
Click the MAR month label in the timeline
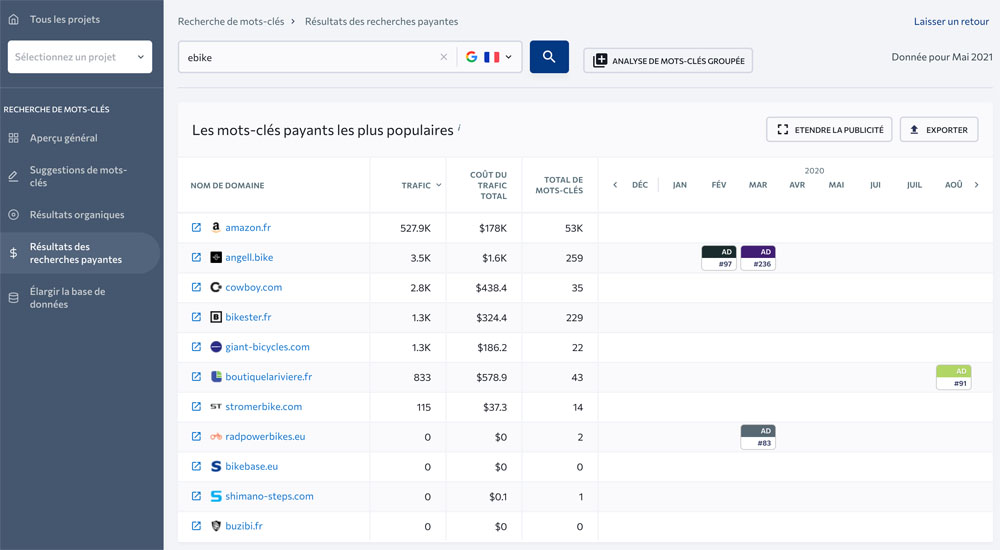pos(758,185)
